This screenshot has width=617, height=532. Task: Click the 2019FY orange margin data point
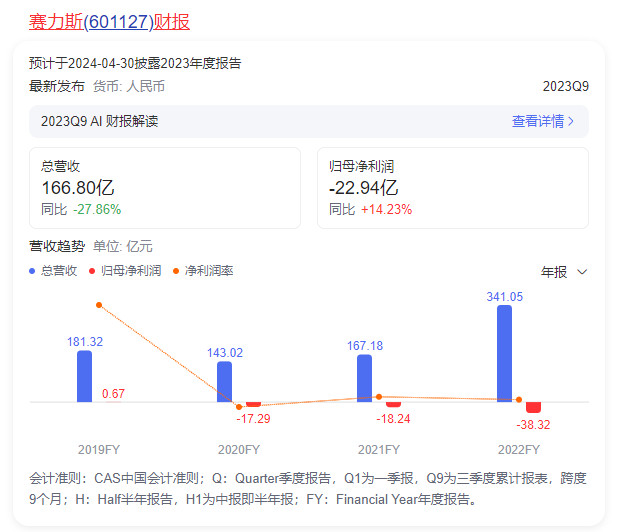click(x=99, y=305)
